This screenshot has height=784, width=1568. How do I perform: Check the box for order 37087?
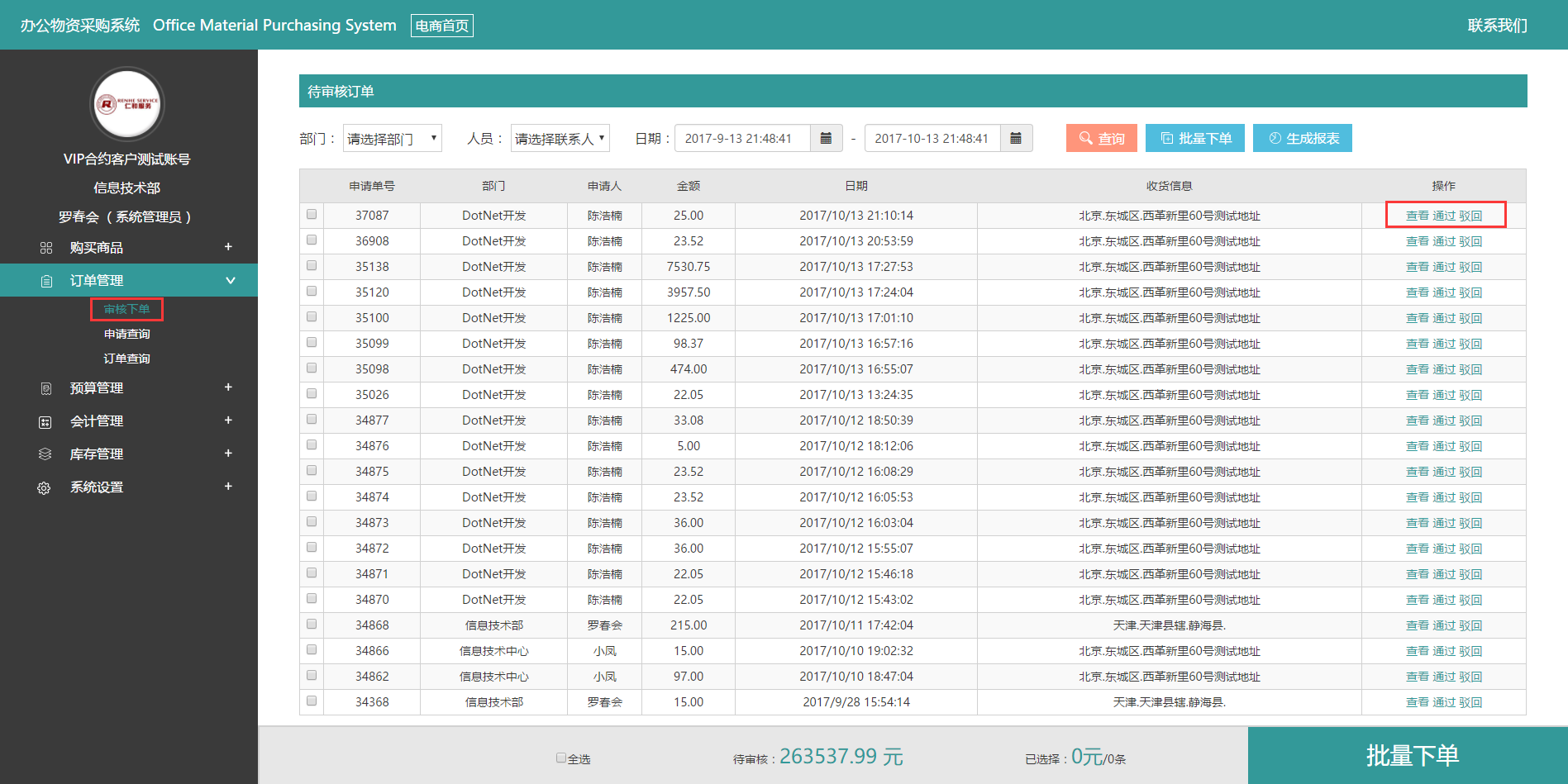pos(312,215)
